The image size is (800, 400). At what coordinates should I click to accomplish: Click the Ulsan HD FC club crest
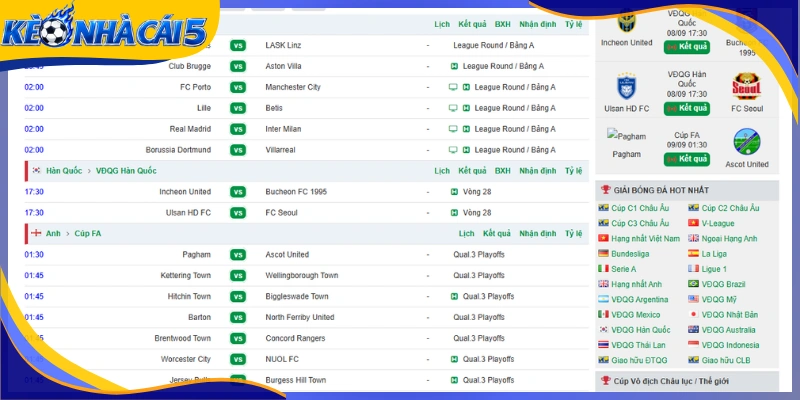(x=626, y=86)
